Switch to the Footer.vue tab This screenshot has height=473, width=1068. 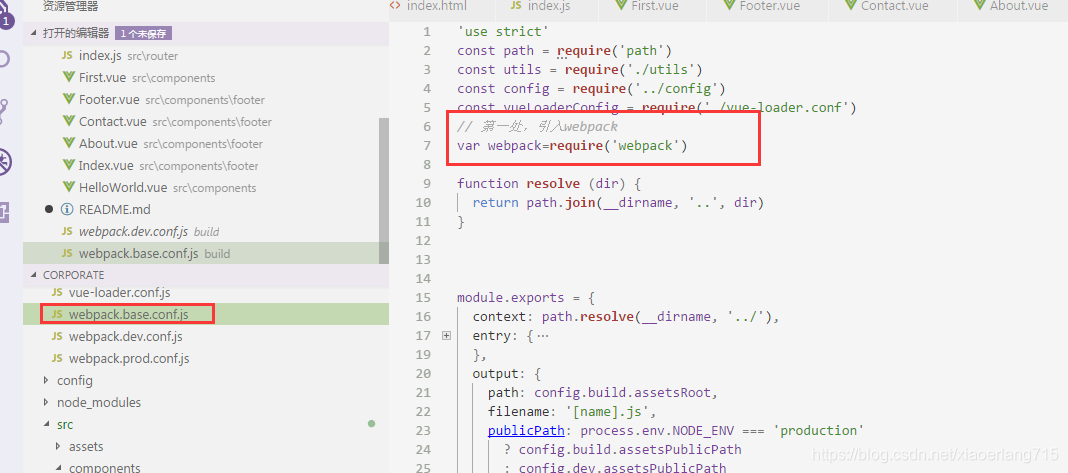click(762, 6)
